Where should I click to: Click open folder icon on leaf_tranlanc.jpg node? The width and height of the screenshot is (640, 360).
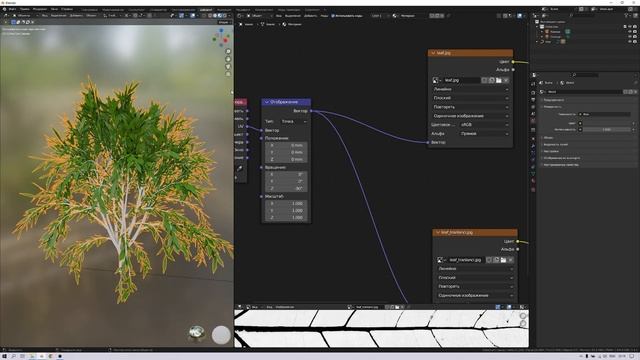click(x=503, y=260)
